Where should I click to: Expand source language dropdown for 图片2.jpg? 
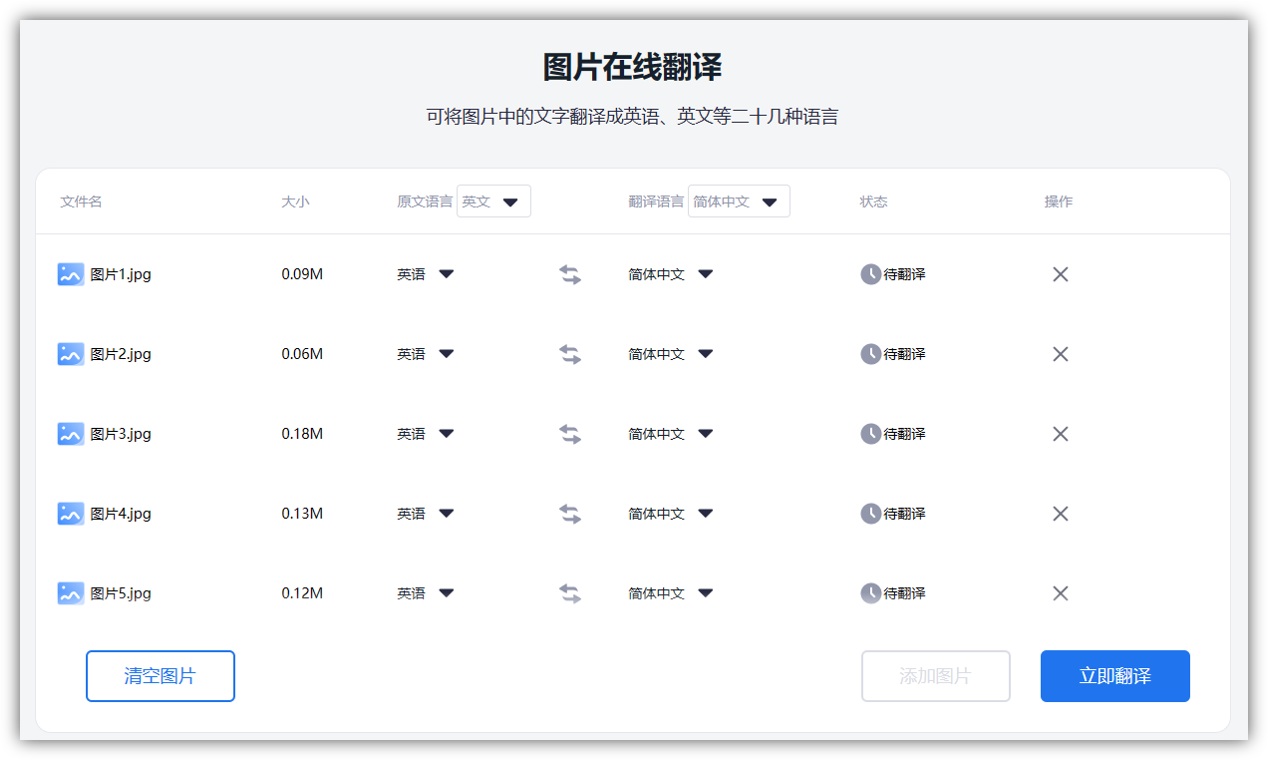coord(446,354)
